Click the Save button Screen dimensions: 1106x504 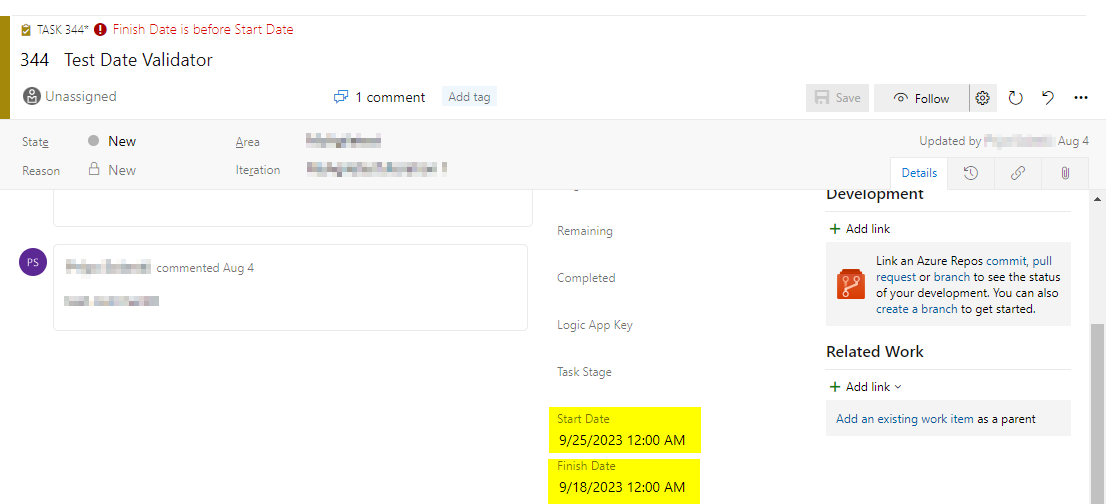838,98
